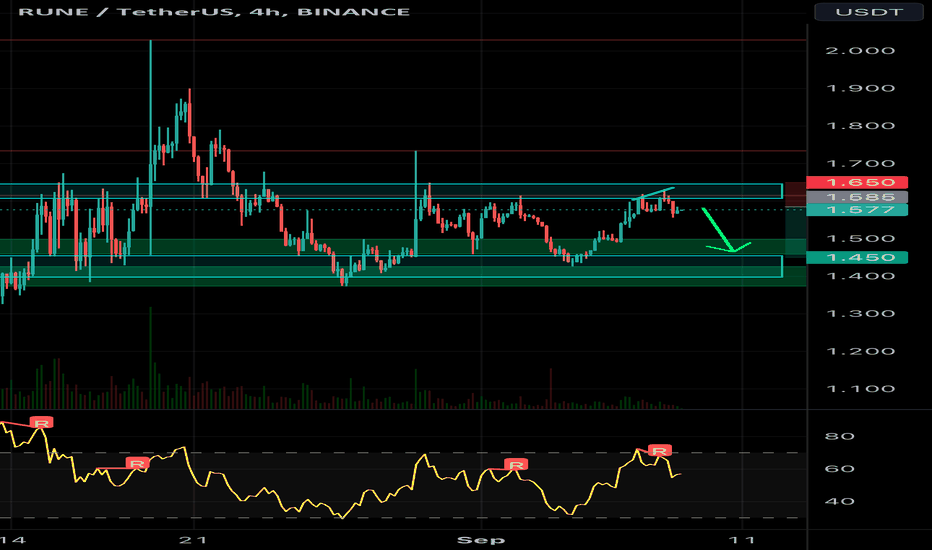This screenshot has height=550, width=932.
Task: Select the R divergence label above the Sep date
Action: (x=516, y=464)
